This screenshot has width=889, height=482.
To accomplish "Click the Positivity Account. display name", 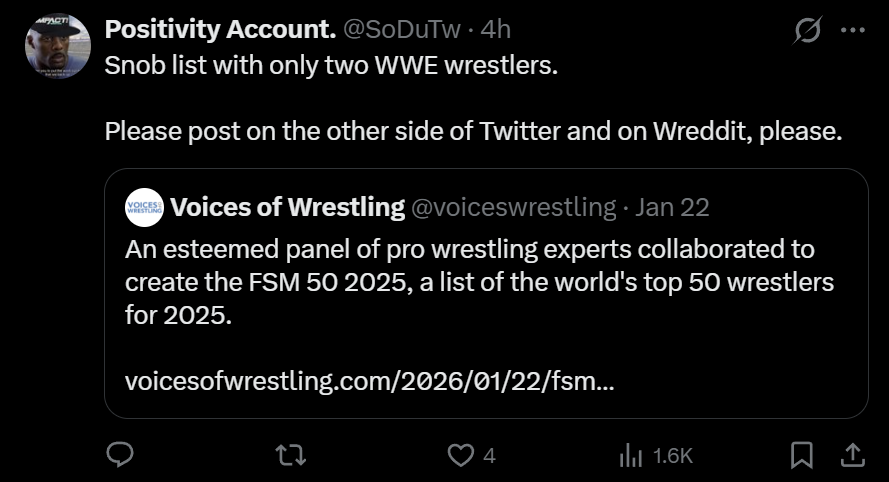I will (220, 30).
